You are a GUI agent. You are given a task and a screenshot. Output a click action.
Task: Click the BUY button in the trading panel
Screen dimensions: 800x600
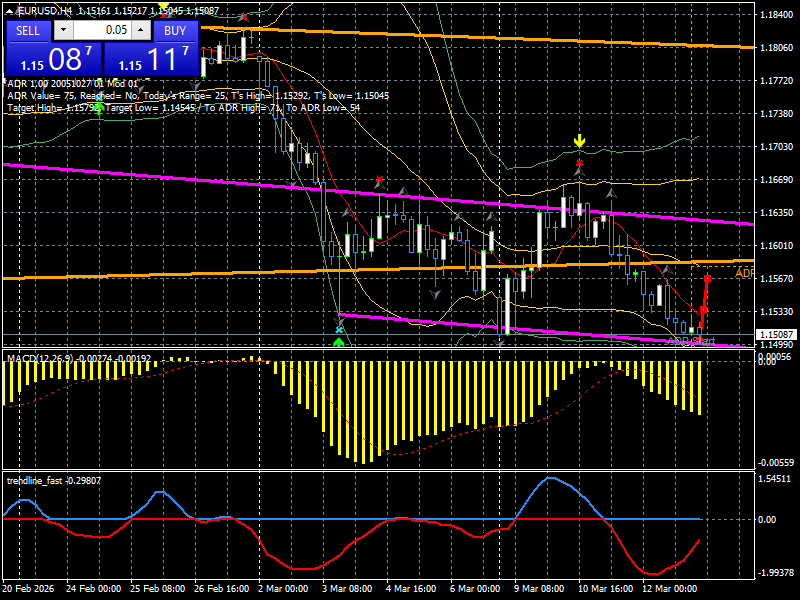coord(175,31)
